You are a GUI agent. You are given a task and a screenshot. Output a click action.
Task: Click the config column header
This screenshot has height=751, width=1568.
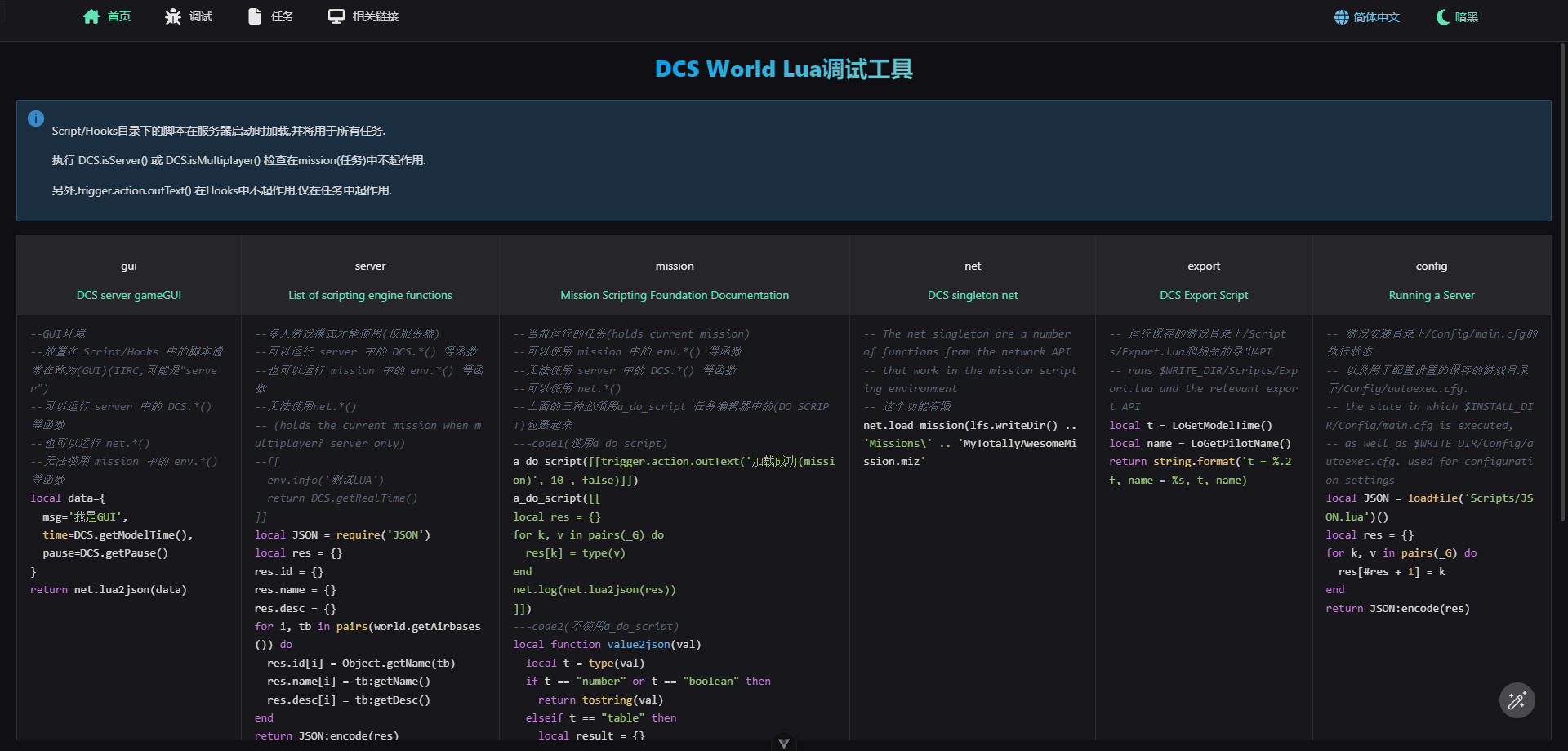[1432, 266]
